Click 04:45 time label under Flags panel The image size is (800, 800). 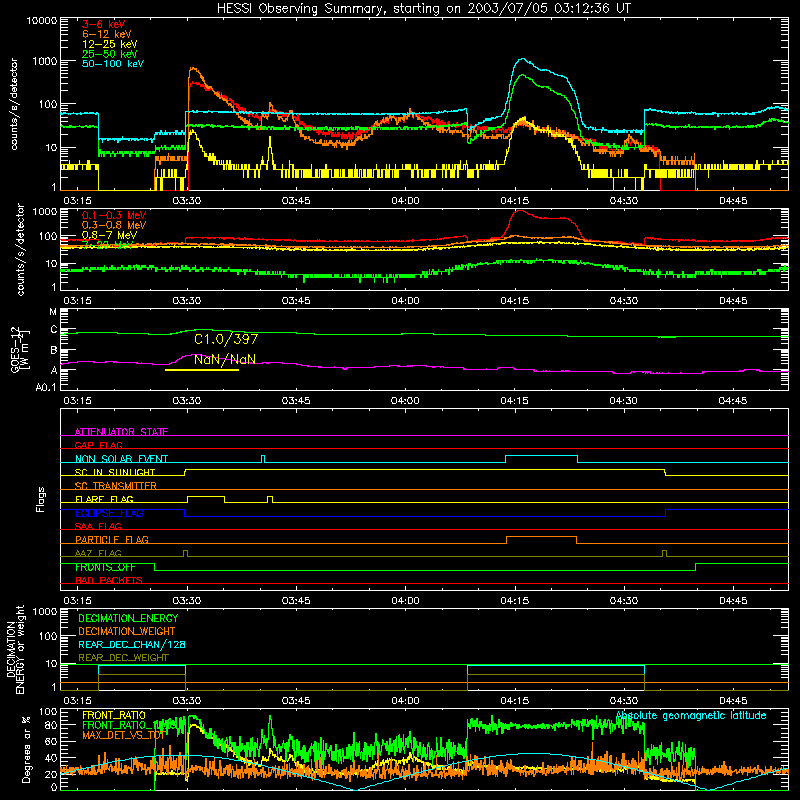tap(733, 601)
